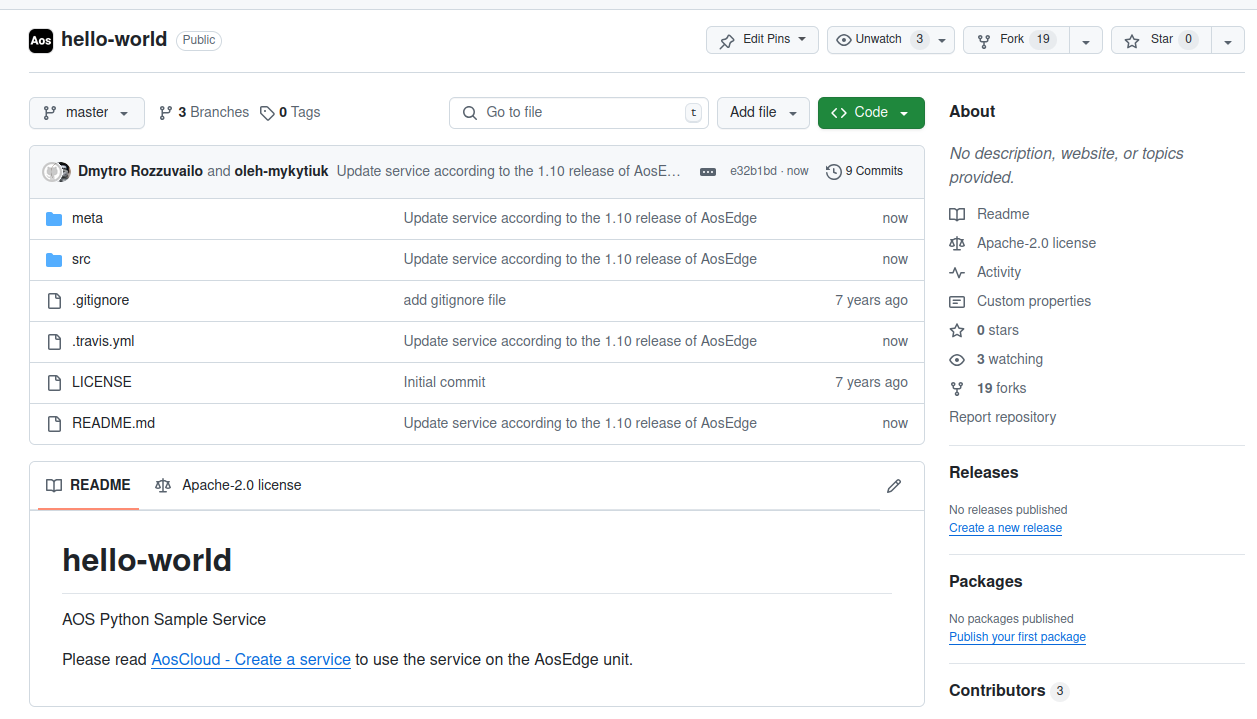Screen dimensions: 1257x719
Task: Open the master branch dropdown
Action: pyautogui.click(x=86, y=112)
